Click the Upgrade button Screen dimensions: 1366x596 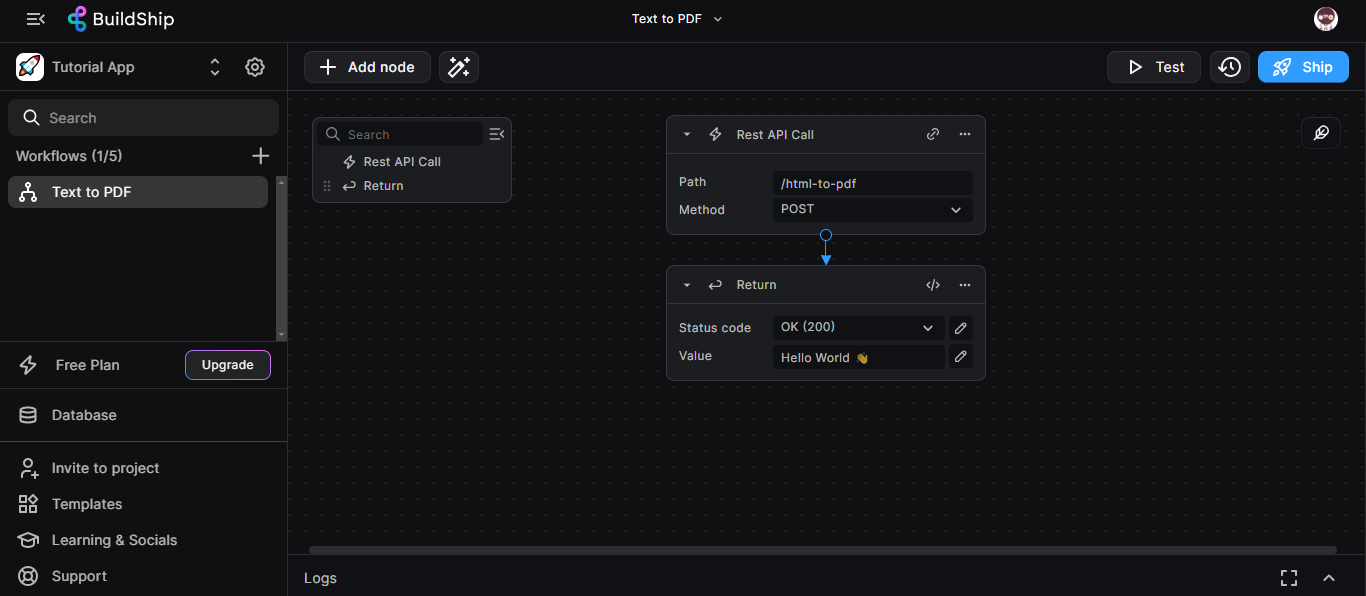(x=227, y=364)
